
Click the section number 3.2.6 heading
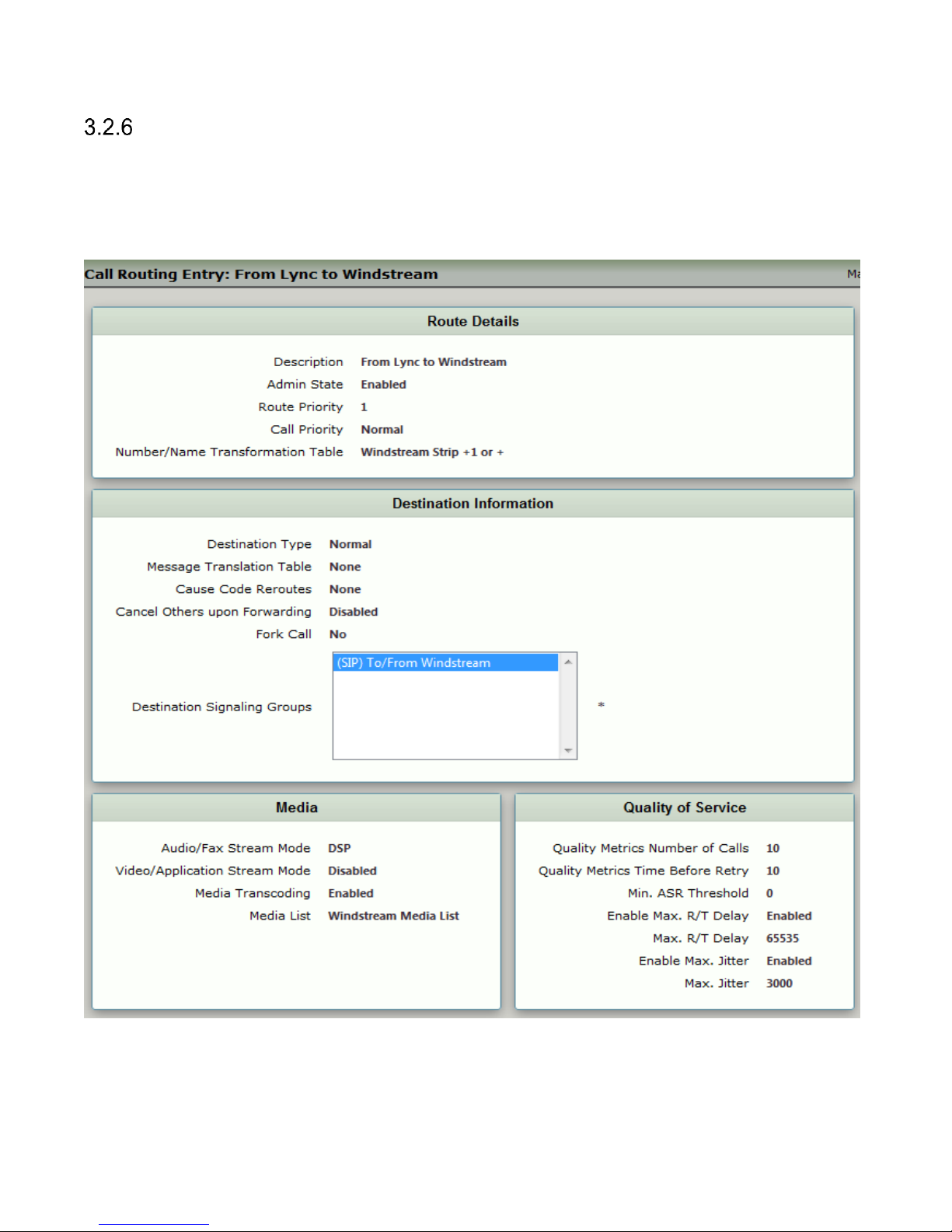(x=108, y=127)
